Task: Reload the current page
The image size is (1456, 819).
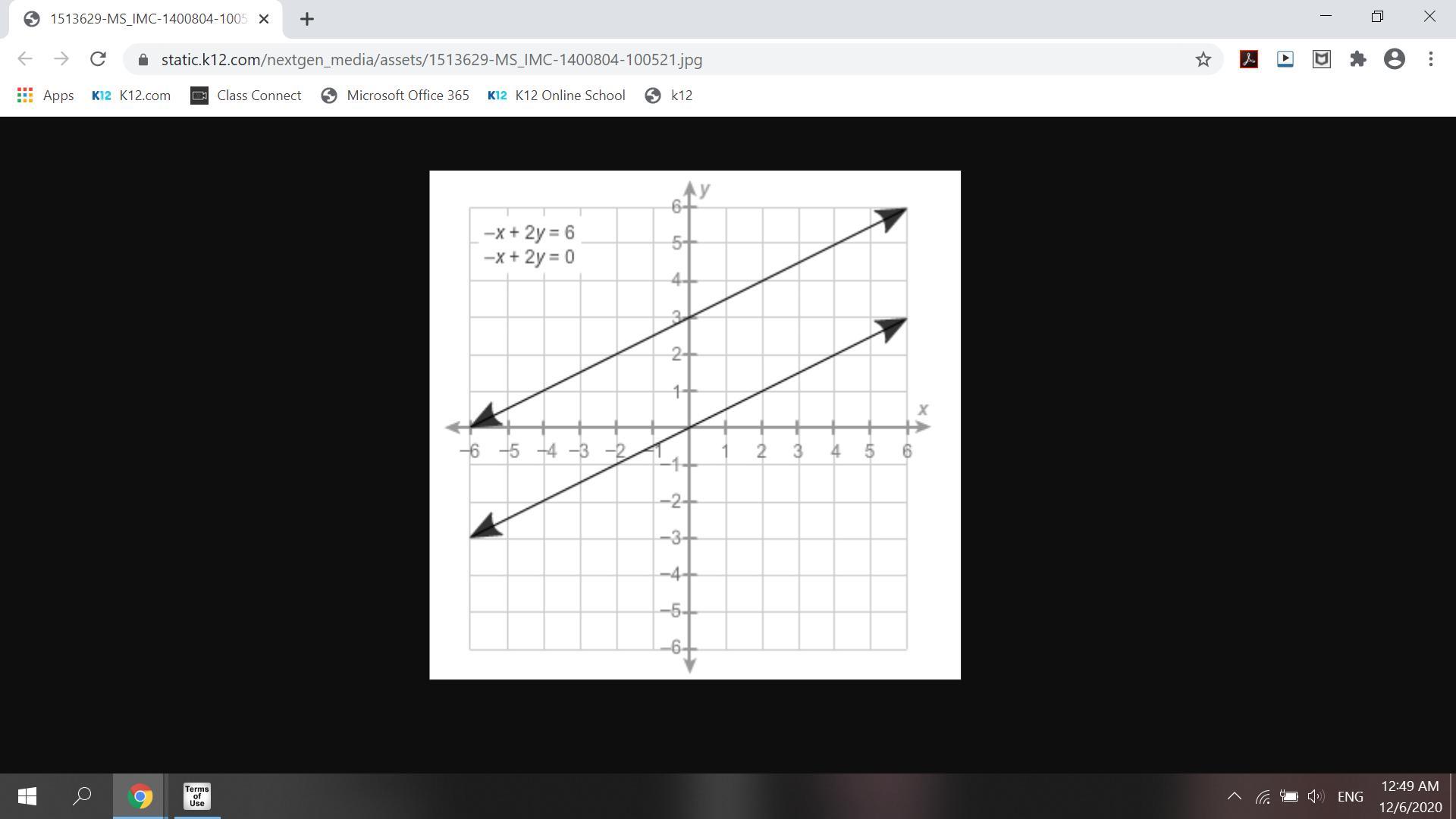Action: [x=98, y=59]
